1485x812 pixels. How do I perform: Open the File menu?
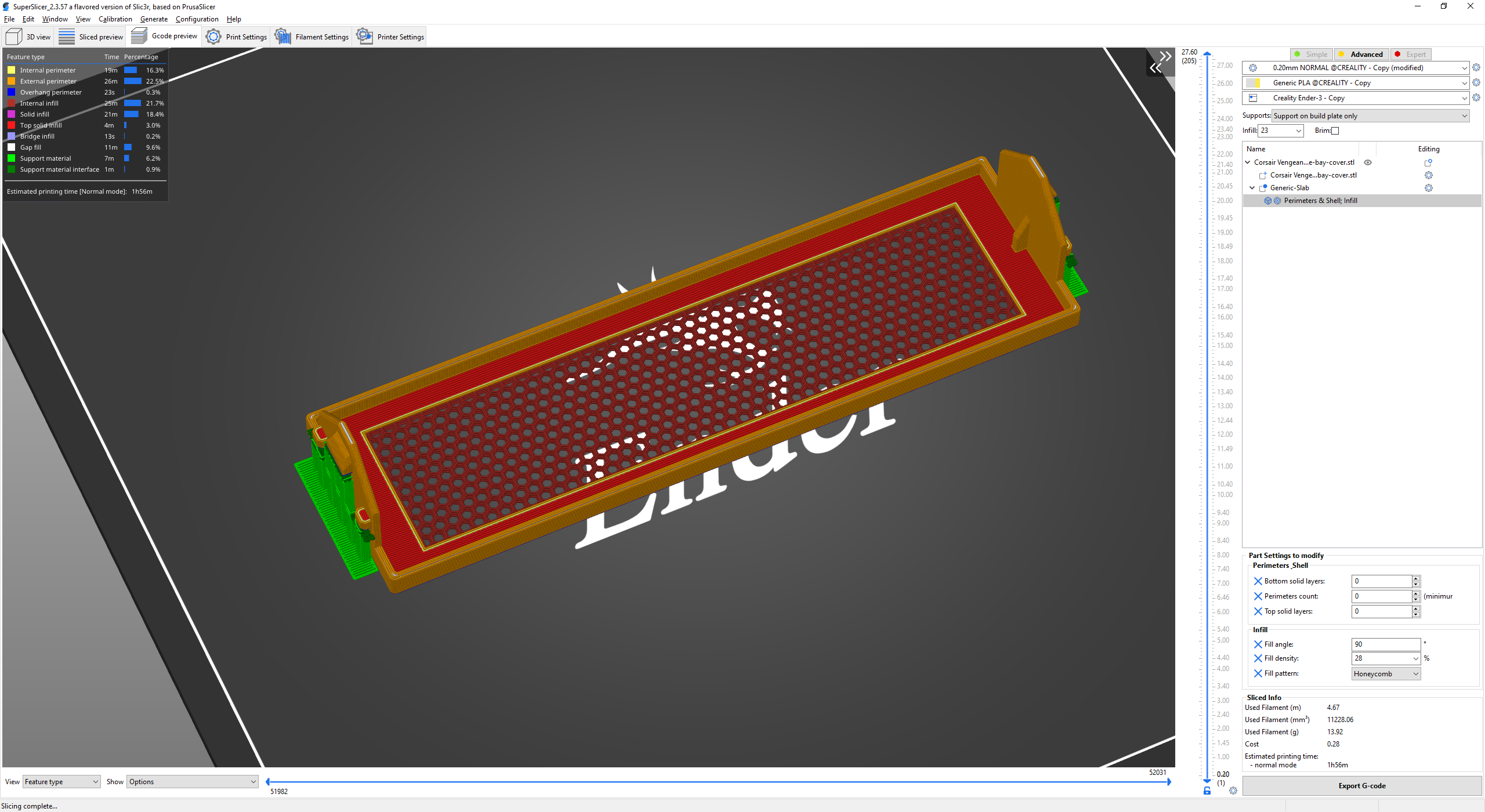[9, 19]
